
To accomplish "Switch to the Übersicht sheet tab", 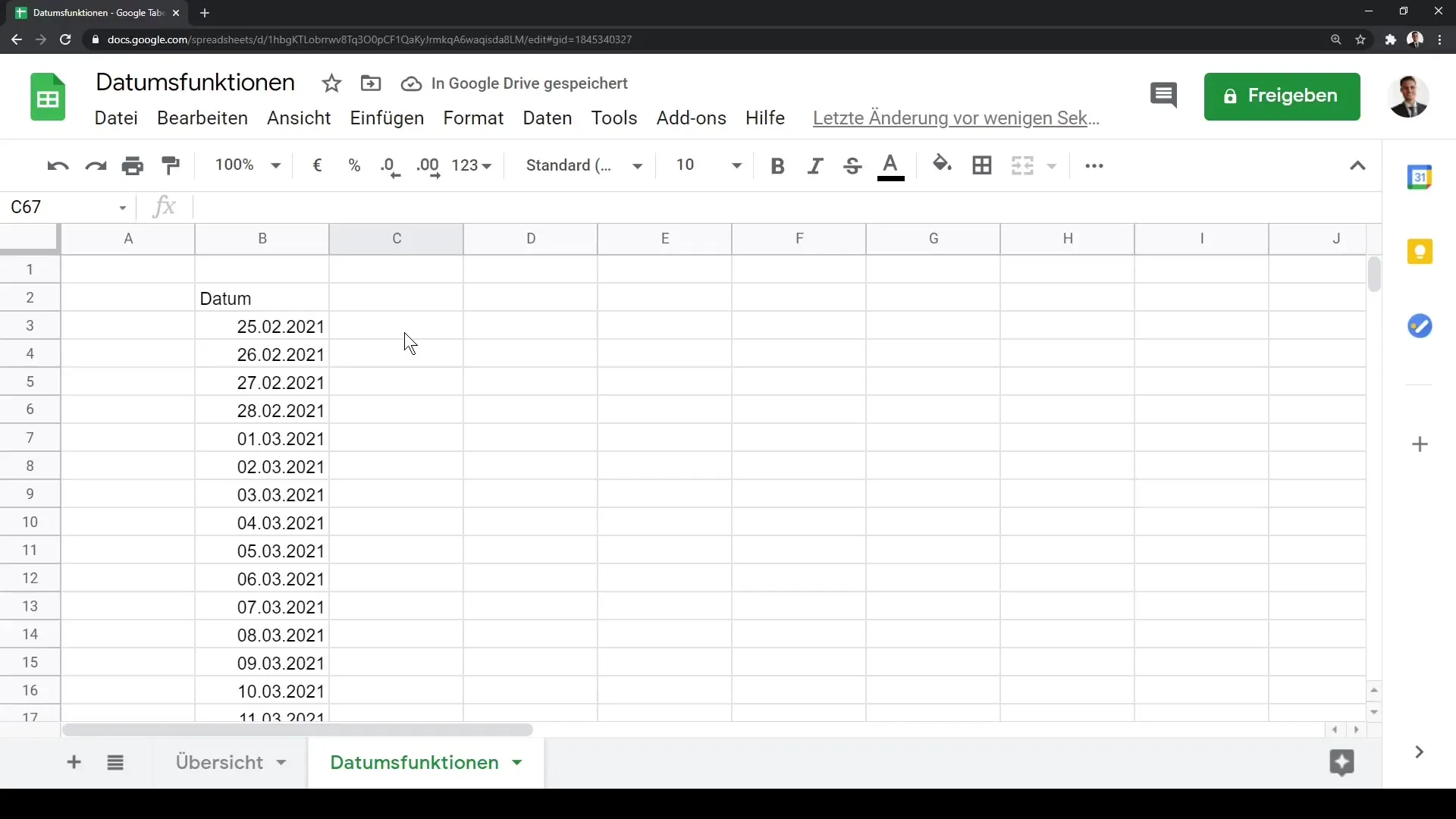I will [x=219, y=762].
